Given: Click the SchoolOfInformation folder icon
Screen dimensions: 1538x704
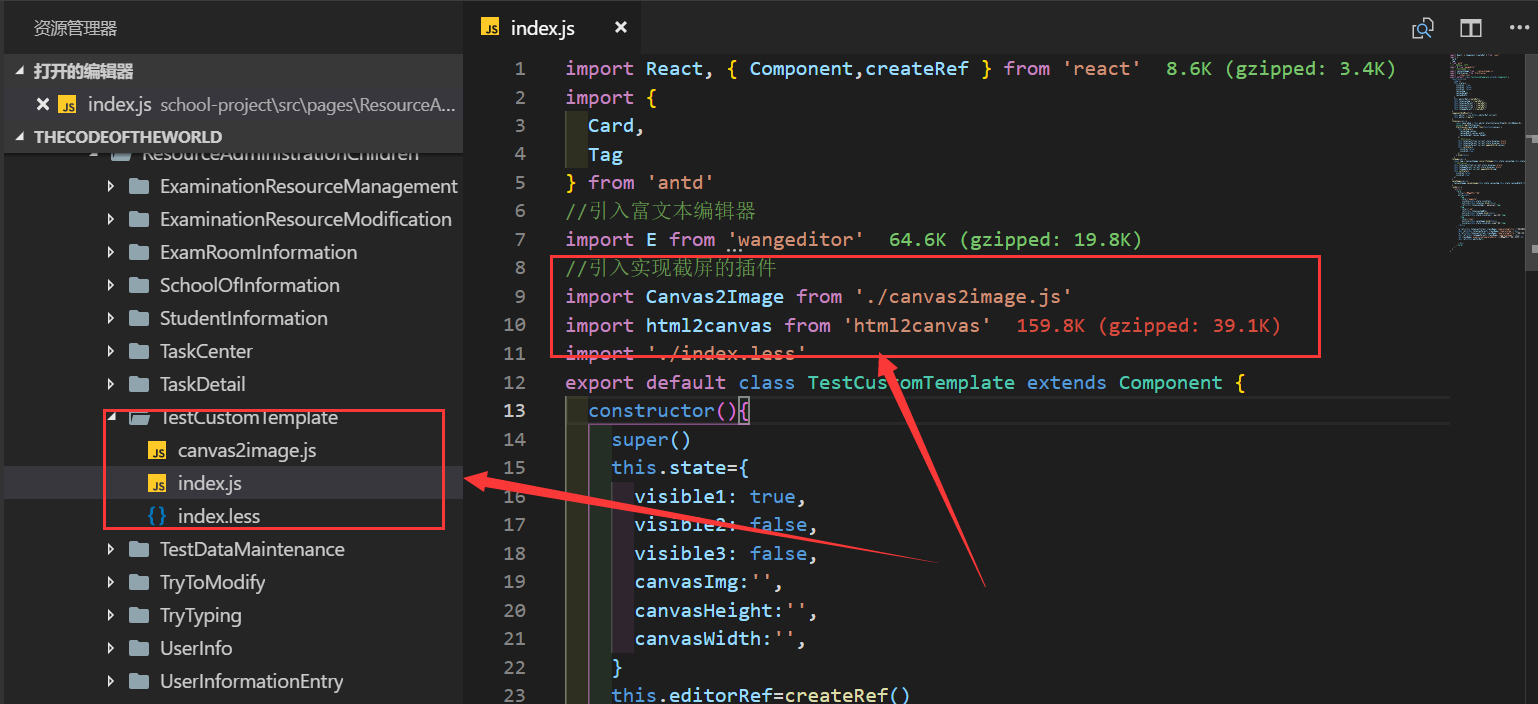Looking at the screenshot, I should pyautogui.click(x=139, y=286).
